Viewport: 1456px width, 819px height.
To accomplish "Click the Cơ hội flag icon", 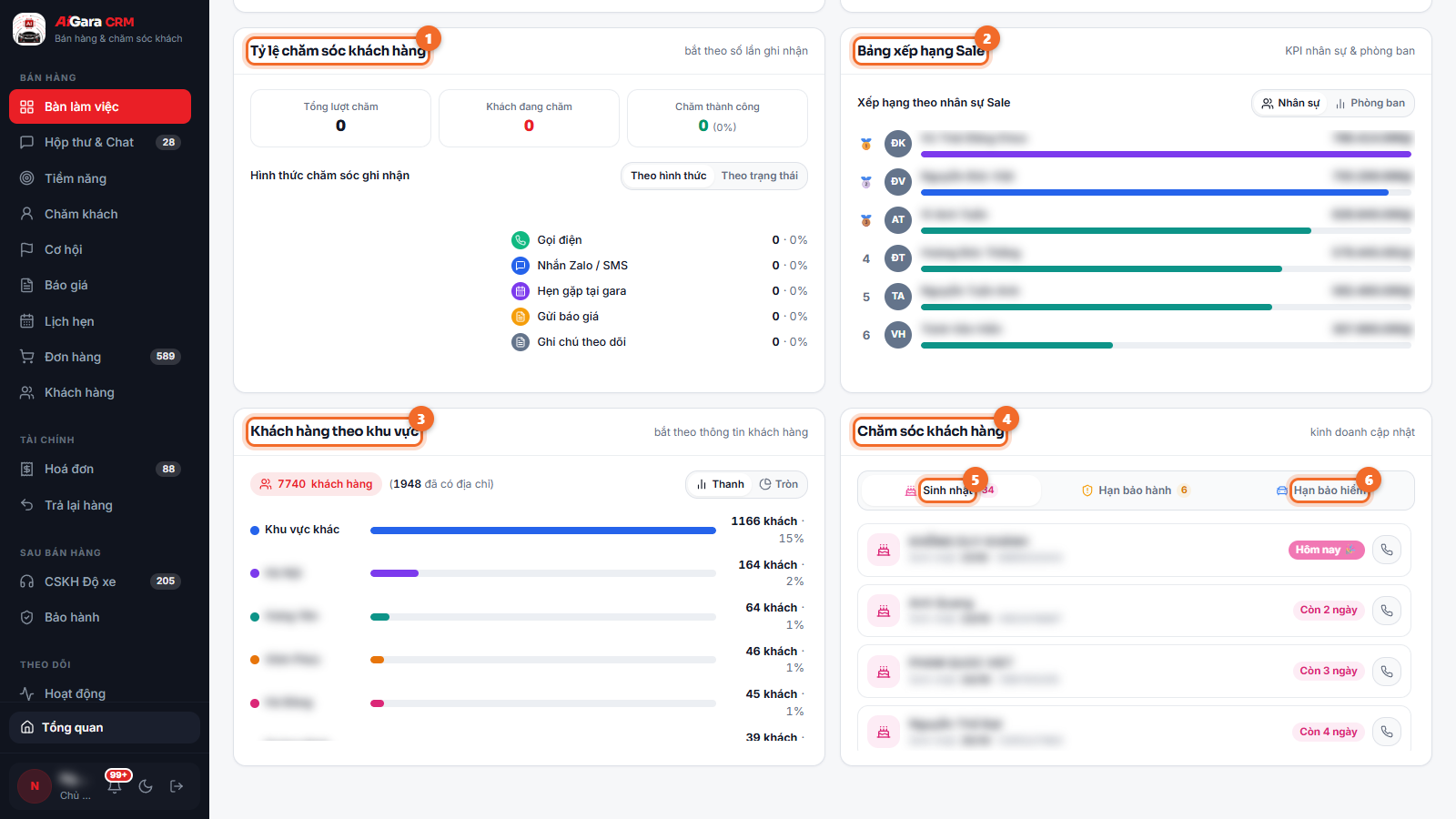I will (x=27, y=249).
